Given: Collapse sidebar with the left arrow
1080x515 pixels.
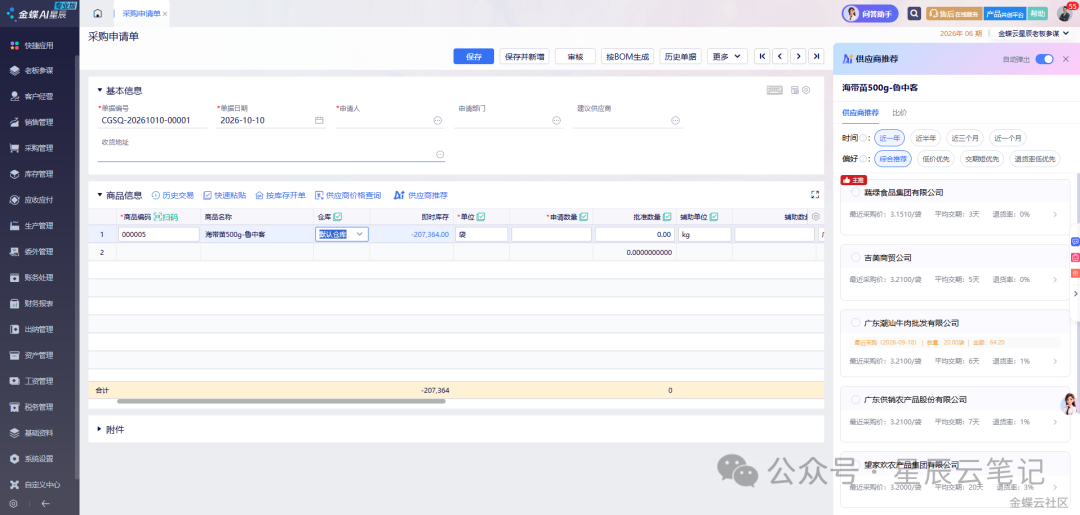Looking at the screenshot, I should point(45,503).
